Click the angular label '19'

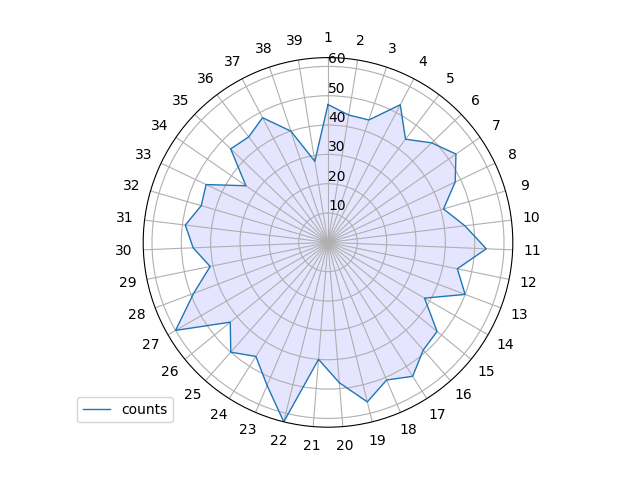(x=377, y=440)
